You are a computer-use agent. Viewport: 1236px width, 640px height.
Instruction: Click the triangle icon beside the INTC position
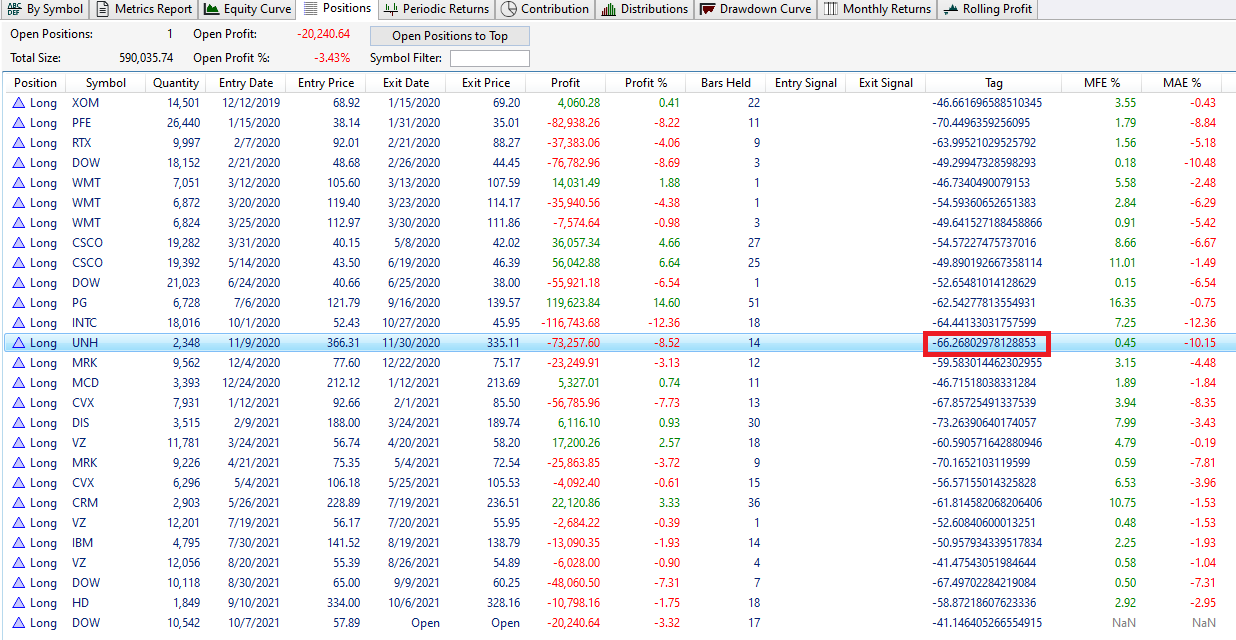[x=18, y=323]
